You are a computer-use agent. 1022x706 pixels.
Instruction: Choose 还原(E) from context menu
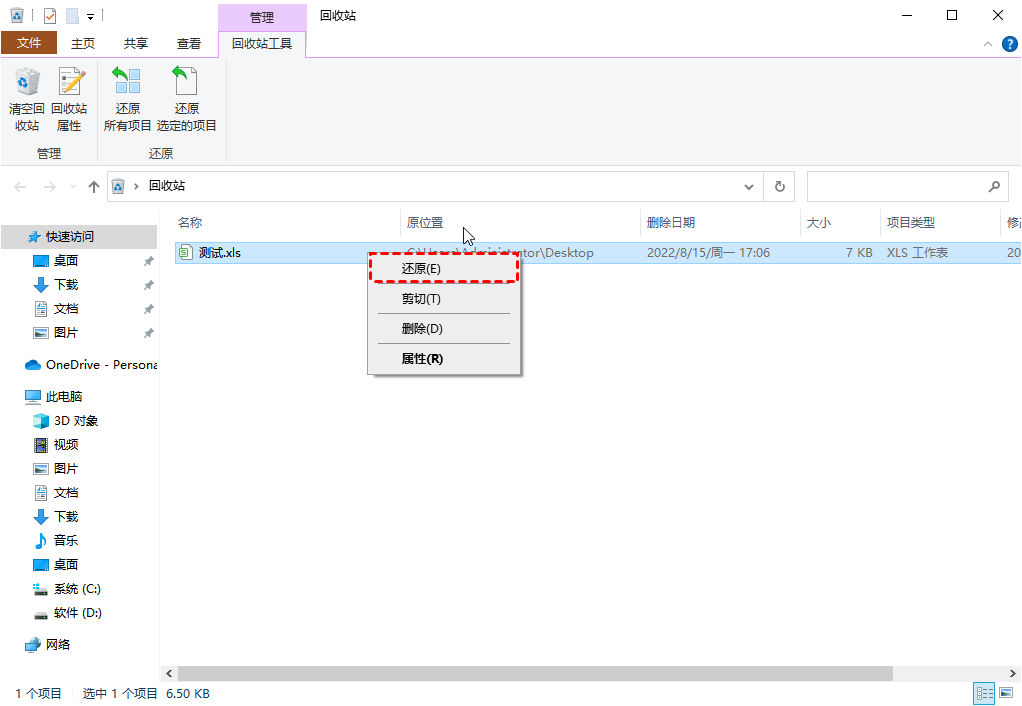[x=444, y=269]
